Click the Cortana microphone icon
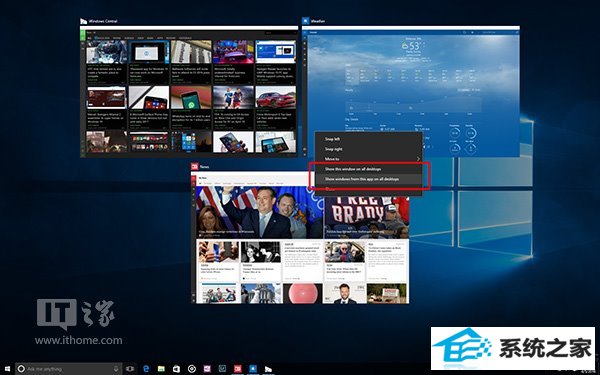 click(x=116, y=369)
